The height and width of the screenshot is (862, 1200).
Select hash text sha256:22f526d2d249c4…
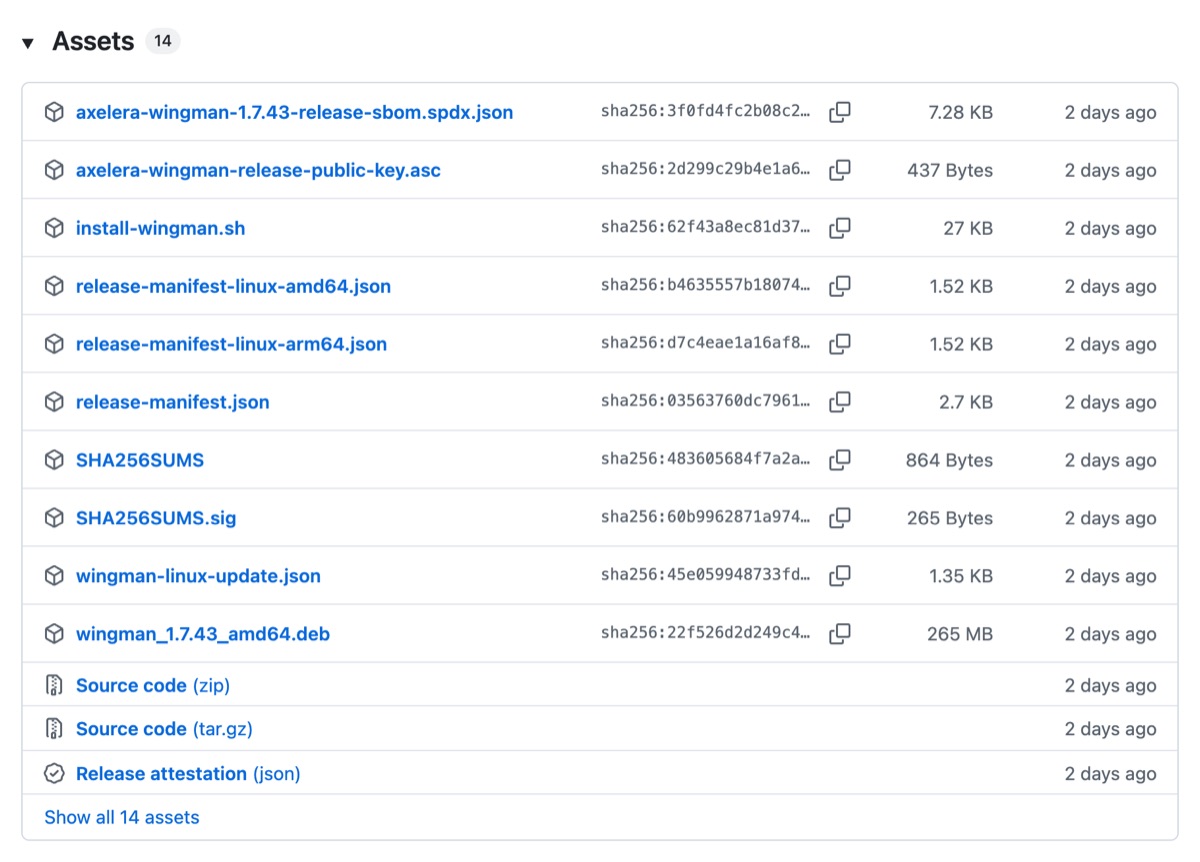click(706, 634)
